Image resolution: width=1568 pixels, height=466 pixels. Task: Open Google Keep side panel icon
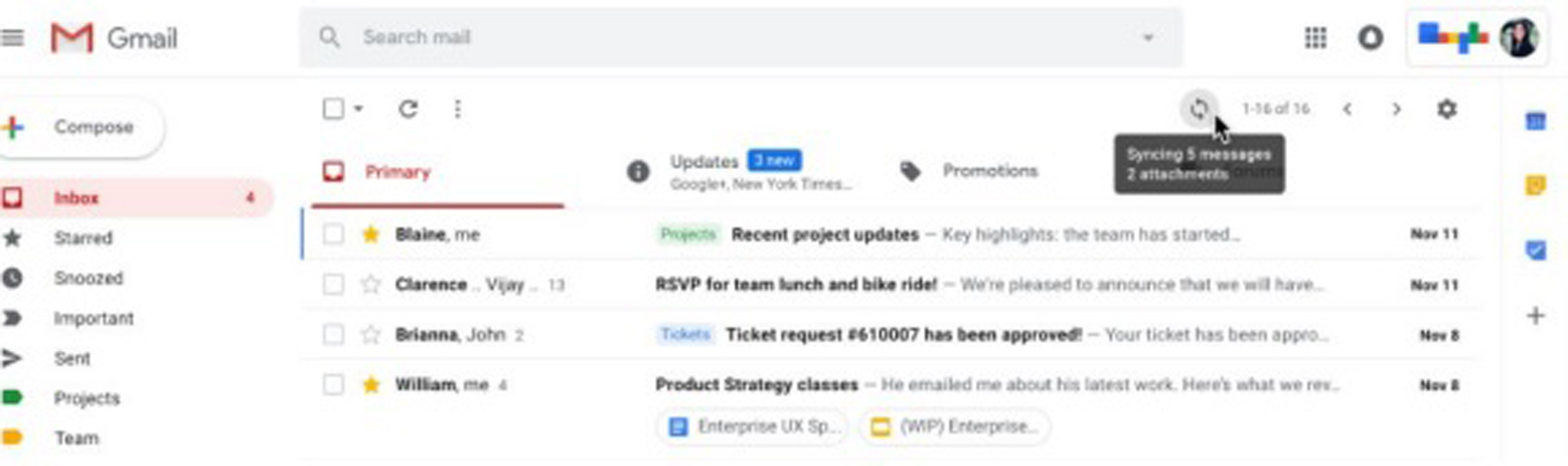[x=1535, y=186]
